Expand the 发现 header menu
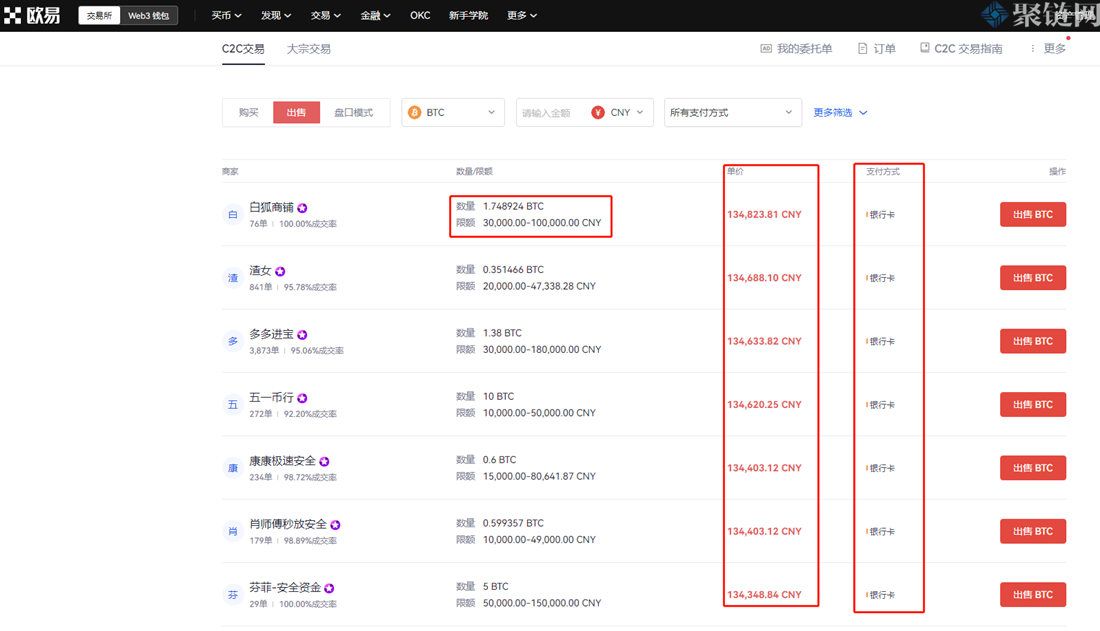1100x631 pixels. click(x=276, y=15)
